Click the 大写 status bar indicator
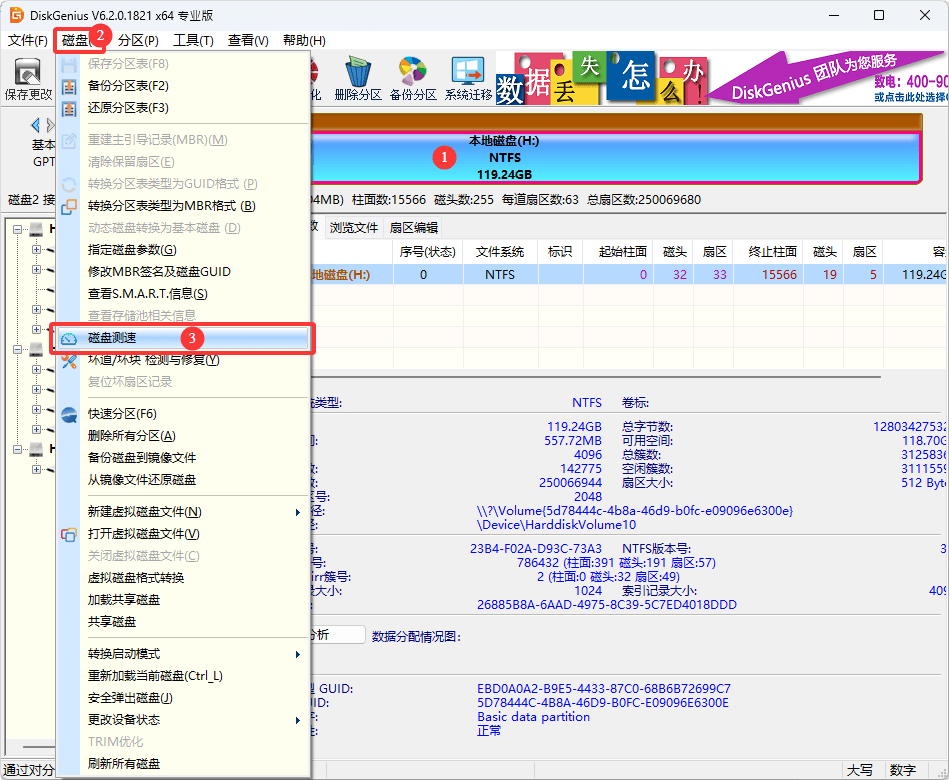Screen dimensions: 949x780 tap(859, 770)
